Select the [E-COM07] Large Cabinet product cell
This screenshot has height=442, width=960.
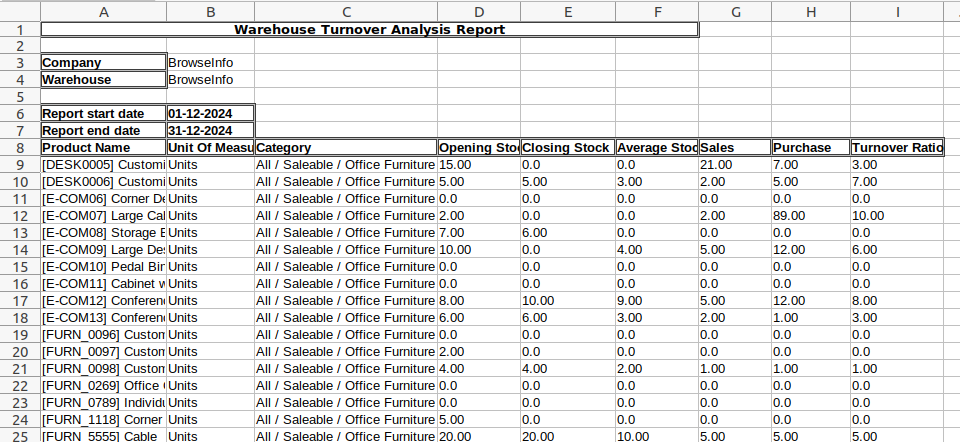pyautogui.click(x=103, y=215)
